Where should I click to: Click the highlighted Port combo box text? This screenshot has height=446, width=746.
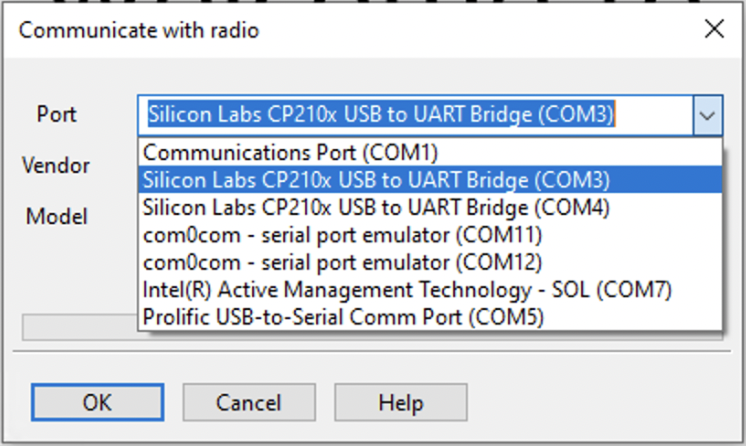(381, 114)
